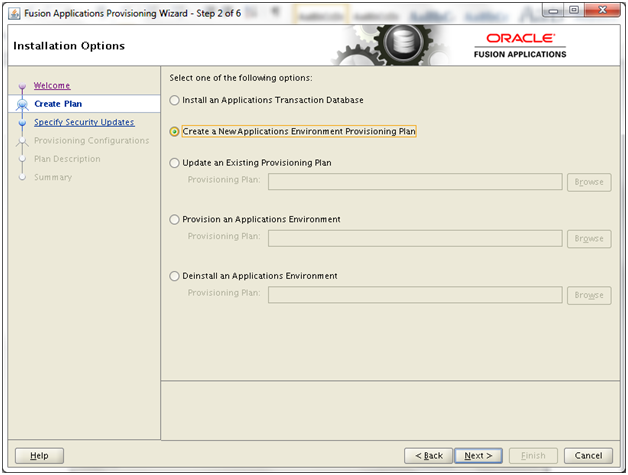Image resolution: width=628 pixels, height=475 pixels.
Task: Choose Update an Existing Provisioning Plan radio
Action: pos(174,163)
